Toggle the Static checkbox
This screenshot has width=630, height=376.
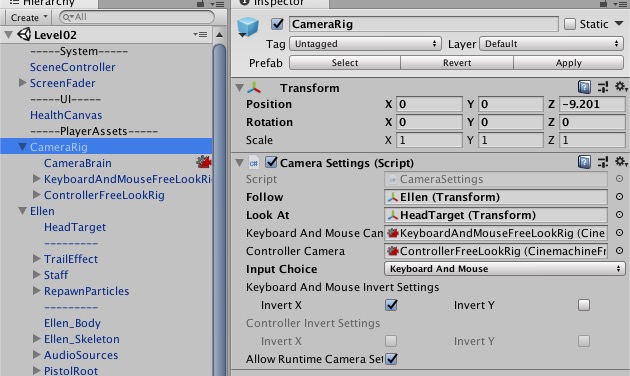[x=570, y=24]
